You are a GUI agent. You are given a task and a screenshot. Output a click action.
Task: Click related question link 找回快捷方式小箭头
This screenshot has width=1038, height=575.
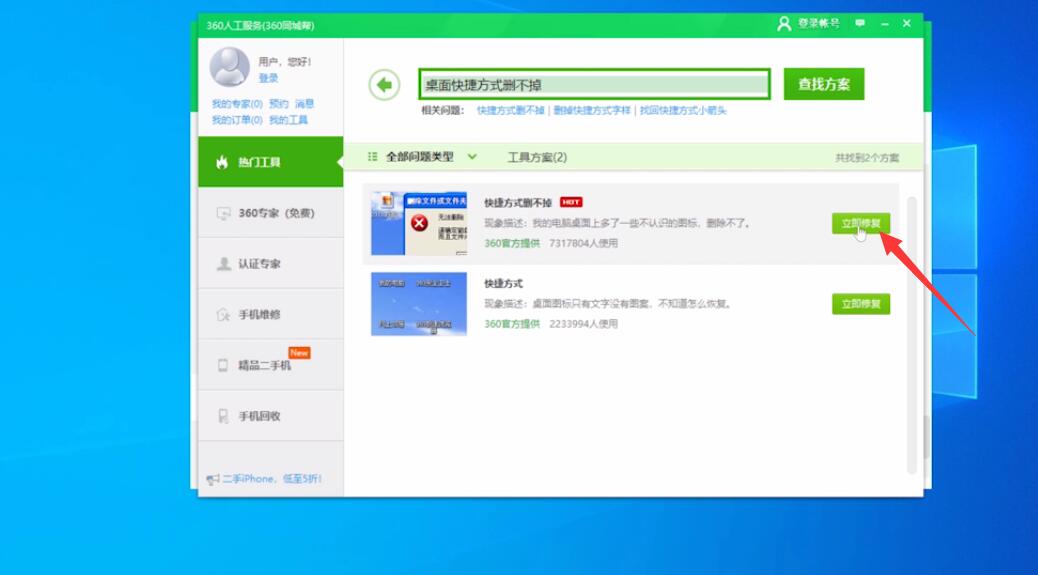(683, 111)
